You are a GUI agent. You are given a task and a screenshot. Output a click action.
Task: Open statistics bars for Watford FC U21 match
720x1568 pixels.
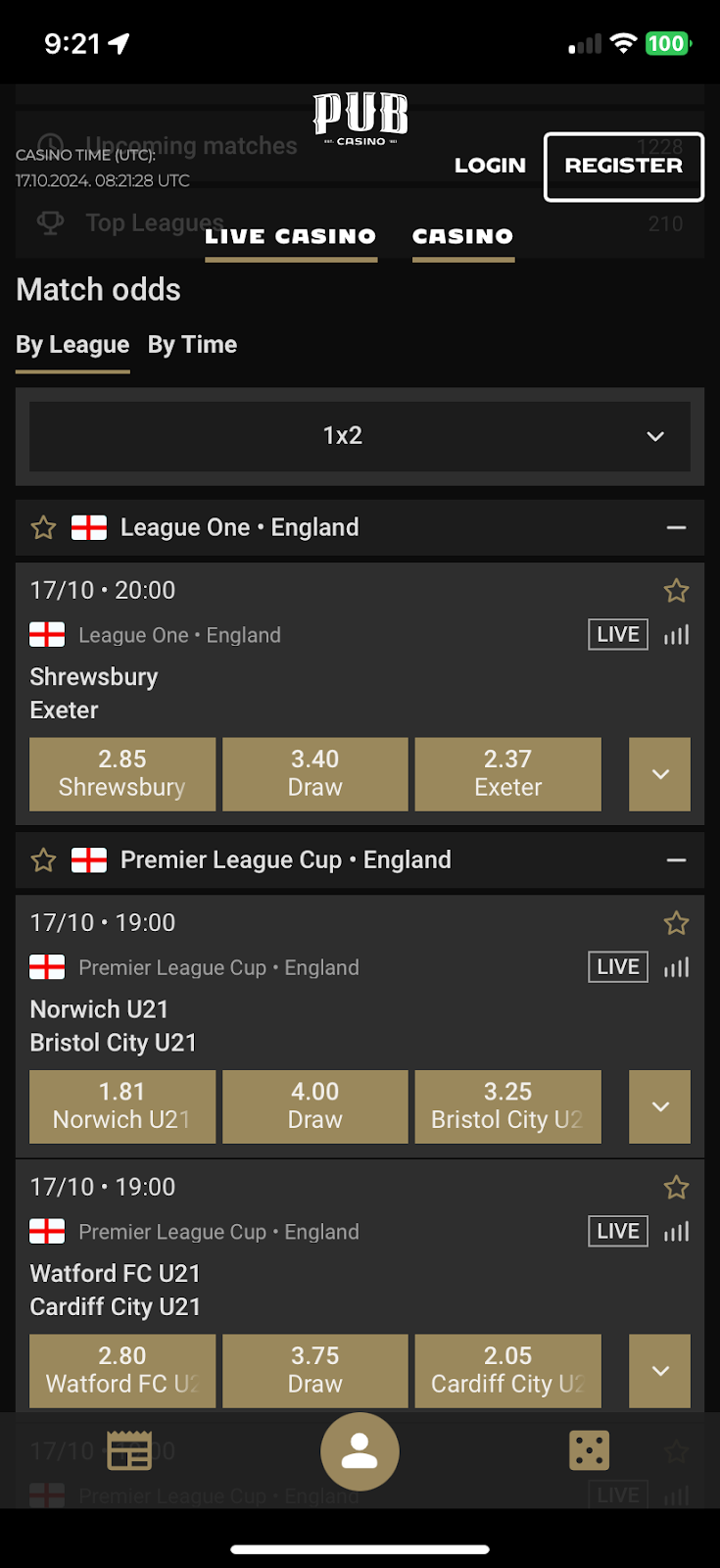click(x=677, y=1232)
